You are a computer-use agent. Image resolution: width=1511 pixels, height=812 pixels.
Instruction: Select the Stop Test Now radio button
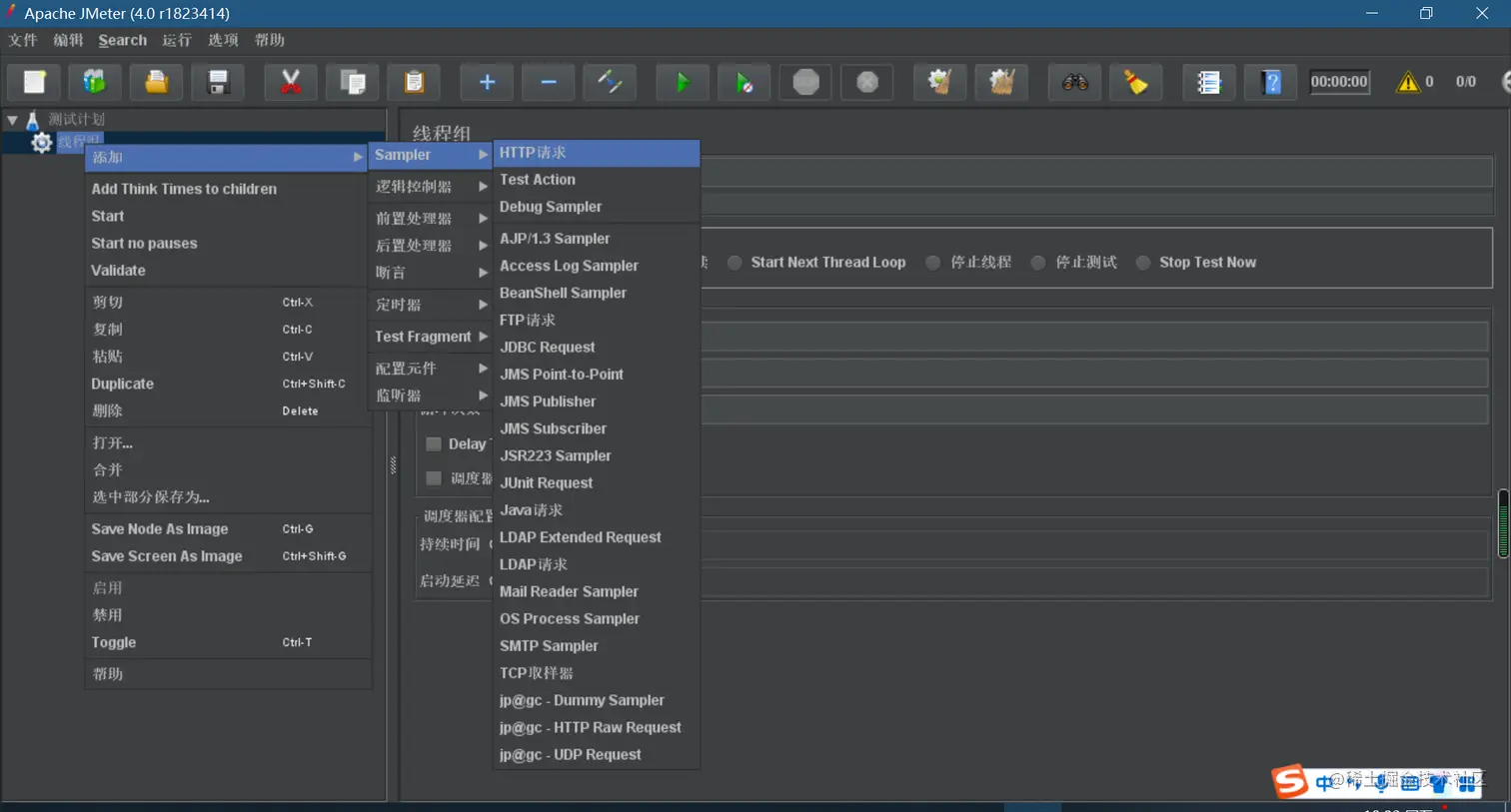click(x=1143, y=263)
